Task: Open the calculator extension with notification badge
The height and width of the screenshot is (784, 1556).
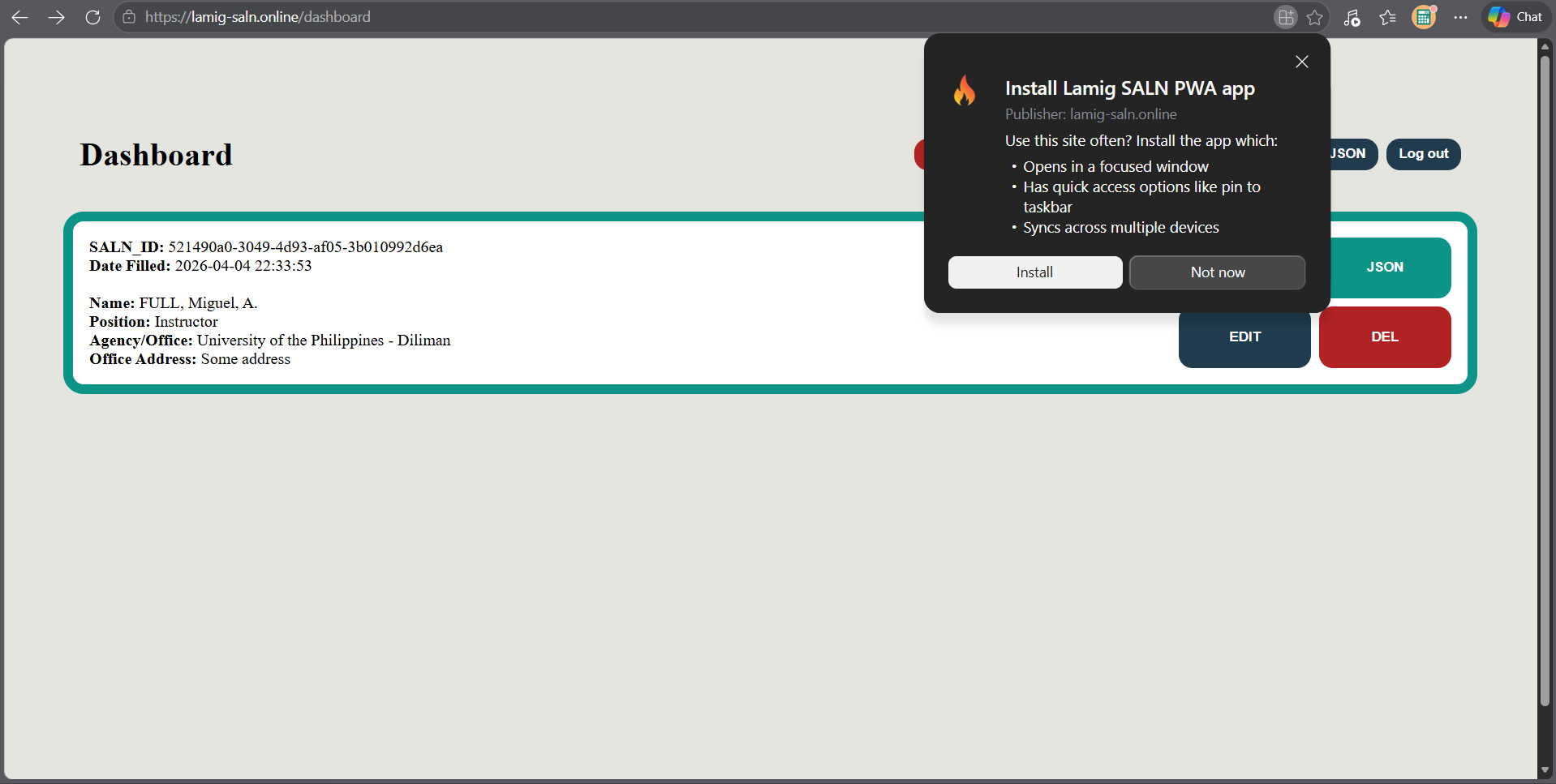Action: point(1425,17)
